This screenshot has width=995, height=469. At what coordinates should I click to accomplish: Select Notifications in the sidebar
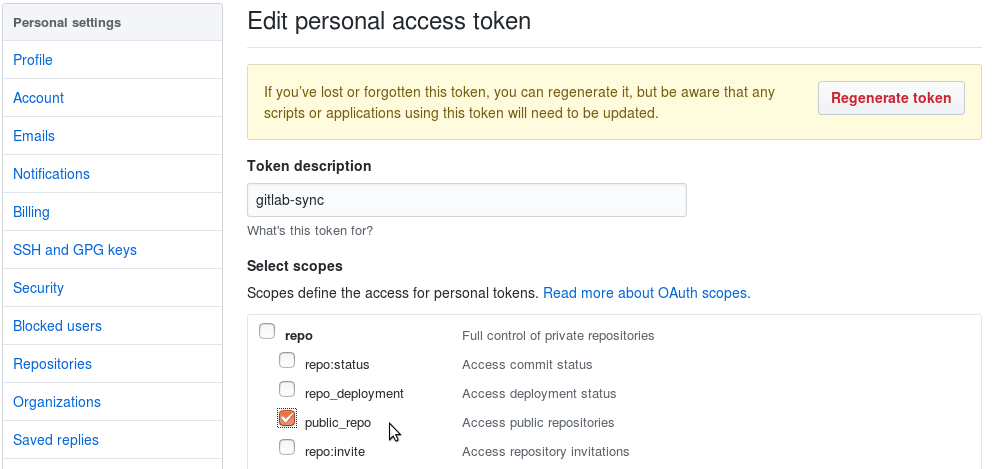click(51, 174)
